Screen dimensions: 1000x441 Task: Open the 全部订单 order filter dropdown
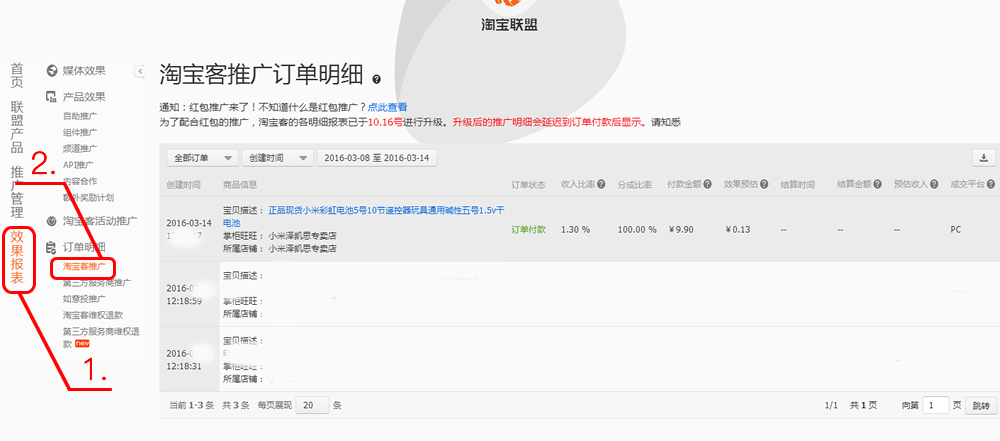pos(198,158)
